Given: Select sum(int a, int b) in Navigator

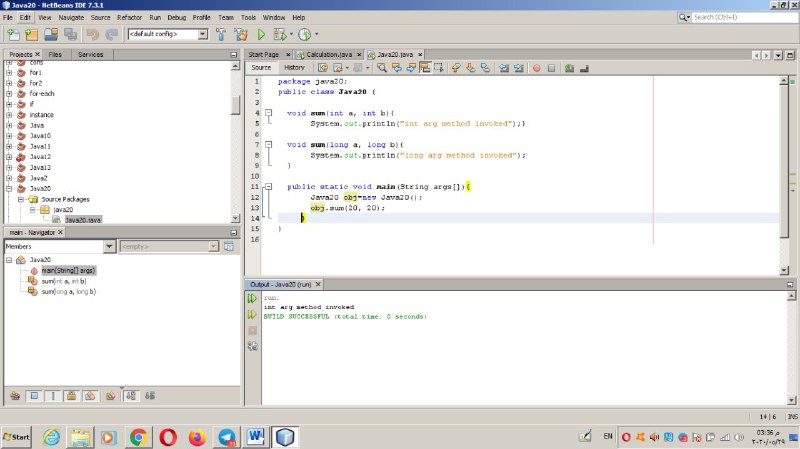Looking at the screenshot, I should (64, 281).
